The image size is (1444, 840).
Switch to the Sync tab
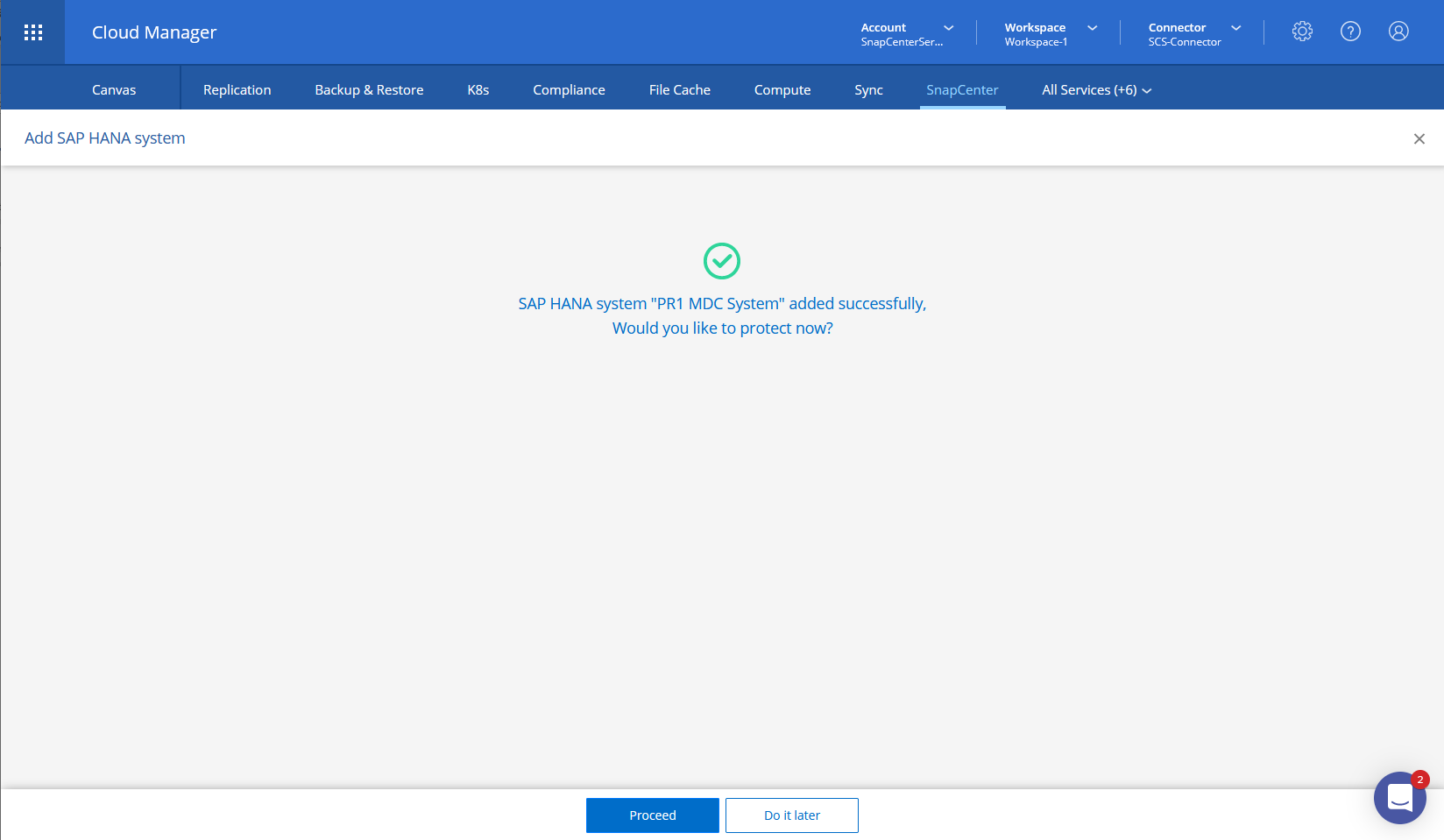[868, 90]
